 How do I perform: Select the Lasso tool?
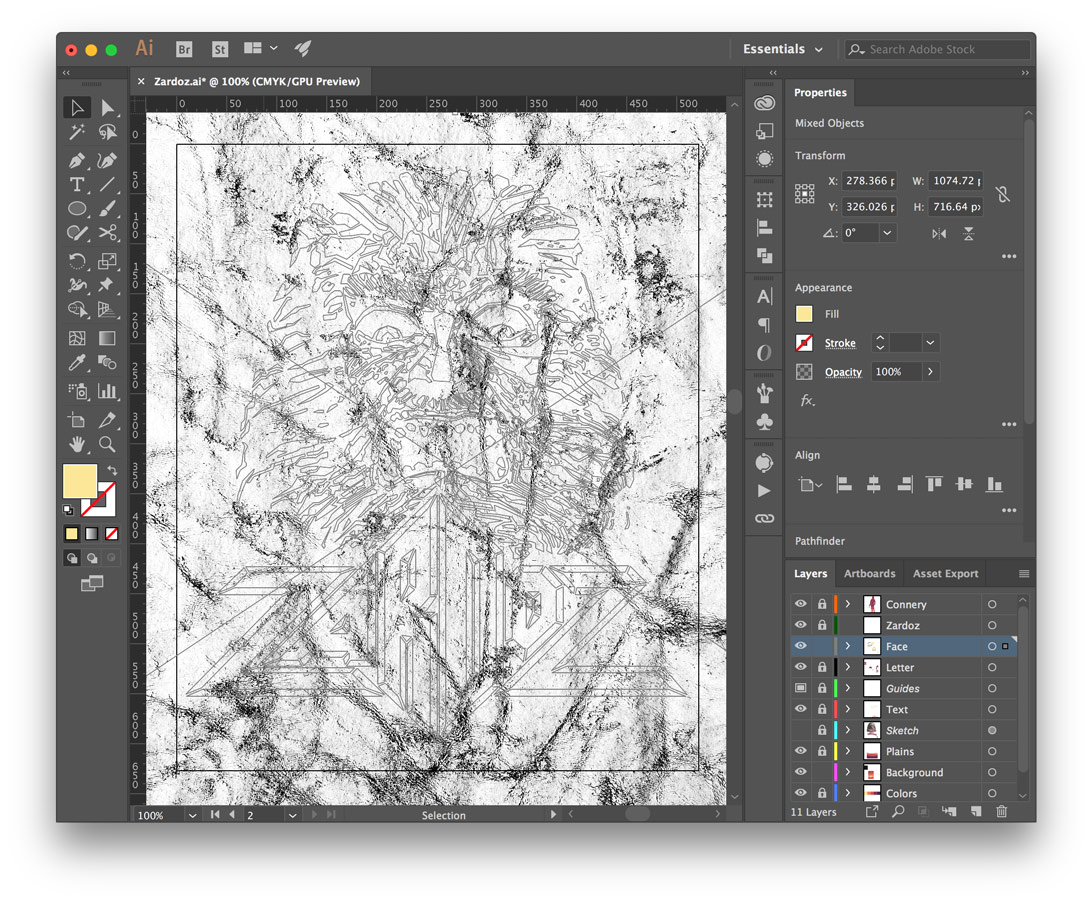pos(107,132)
